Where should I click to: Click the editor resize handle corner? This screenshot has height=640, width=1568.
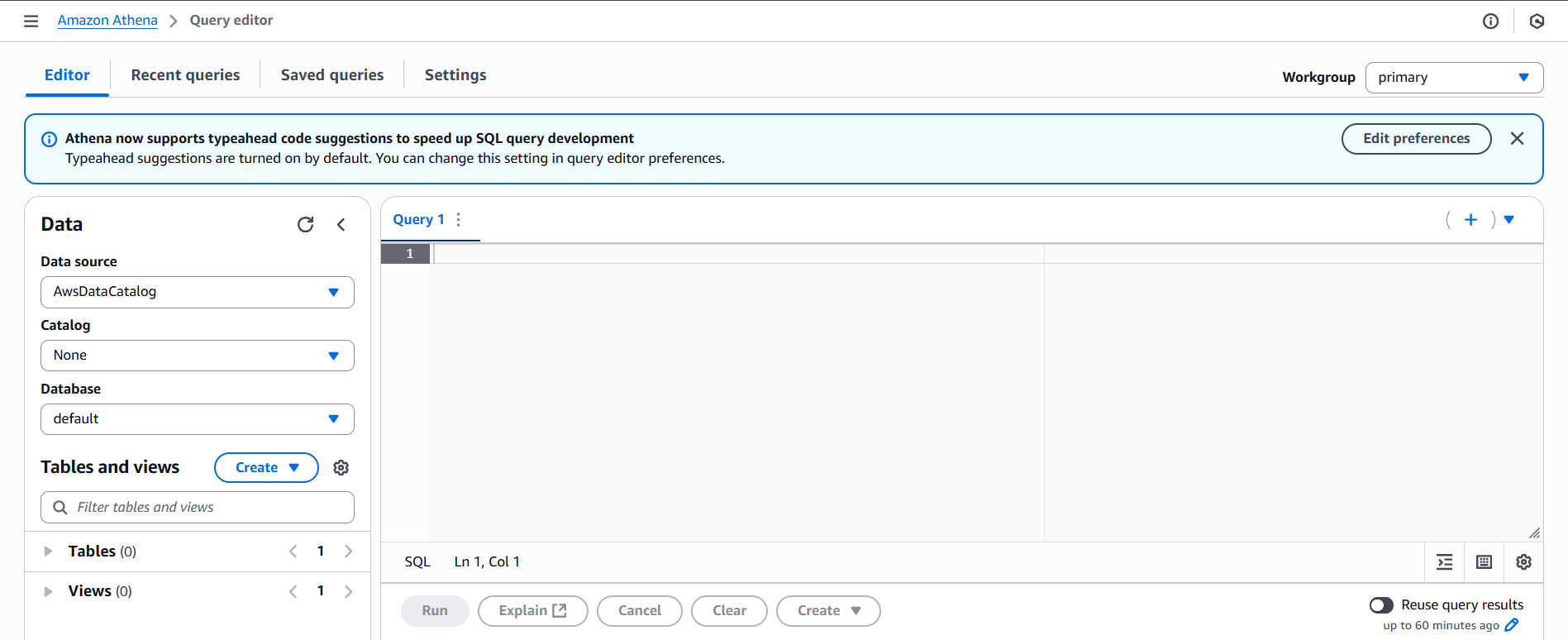click(1534, 533)
